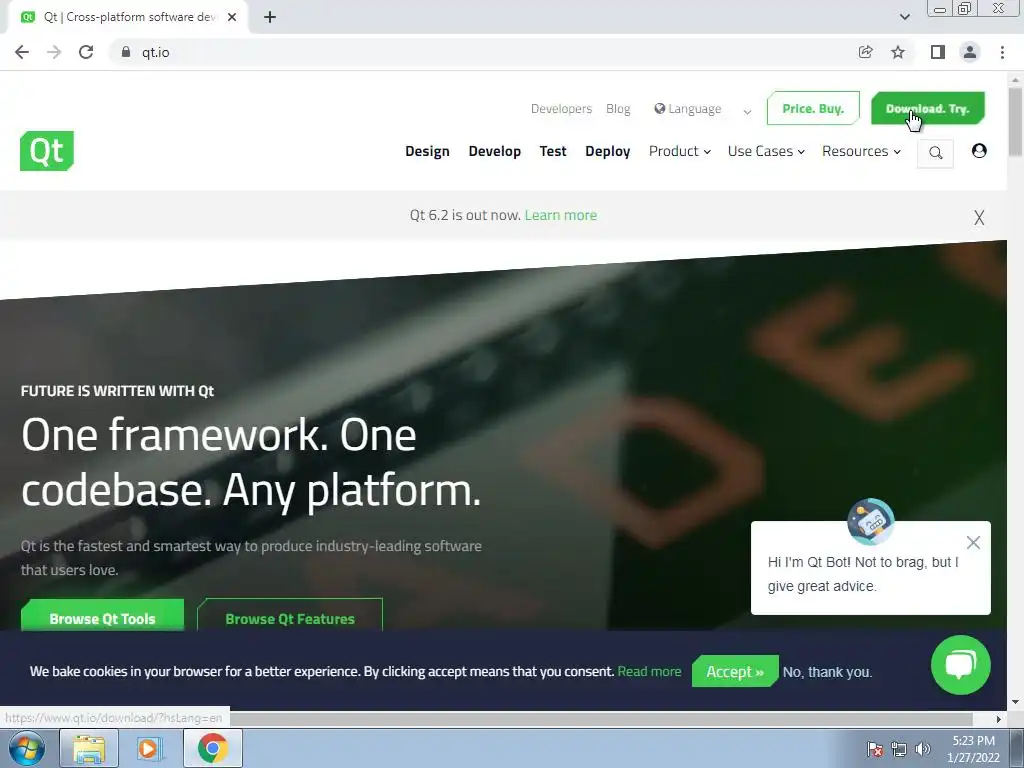1024x768 pixels.
Task: Click the Download. Try. button
Action: [x=927, y=108]
